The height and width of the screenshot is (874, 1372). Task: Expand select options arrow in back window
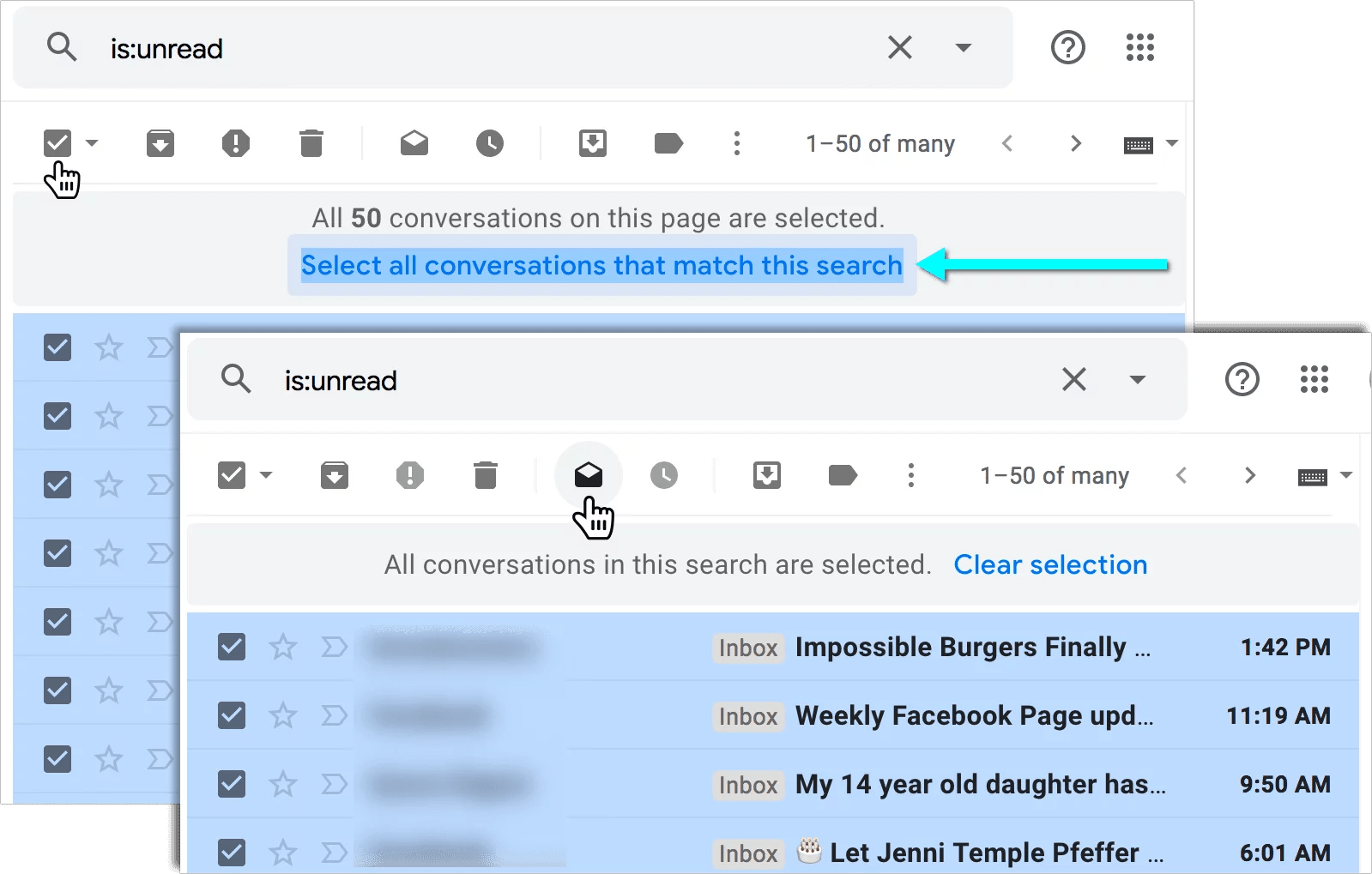[92, 143]
